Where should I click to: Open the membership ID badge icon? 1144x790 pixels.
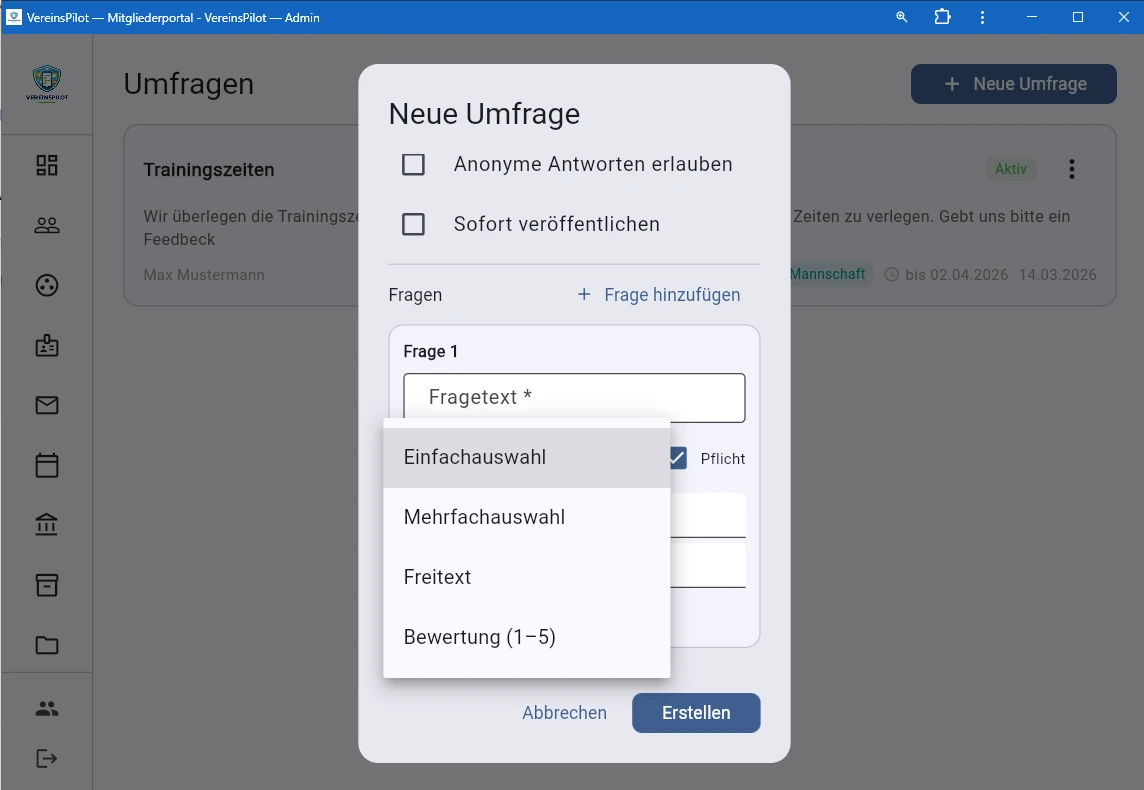pos(46,345)
